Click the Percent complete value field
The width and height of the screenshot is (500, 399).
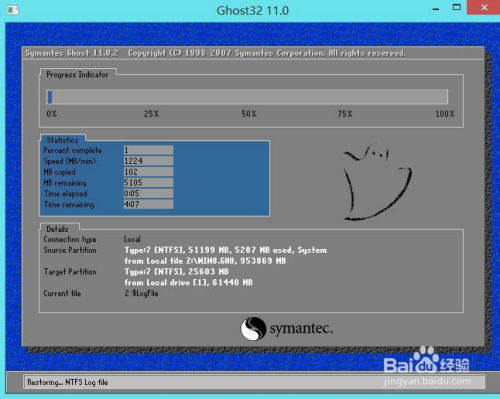[148, 150]
